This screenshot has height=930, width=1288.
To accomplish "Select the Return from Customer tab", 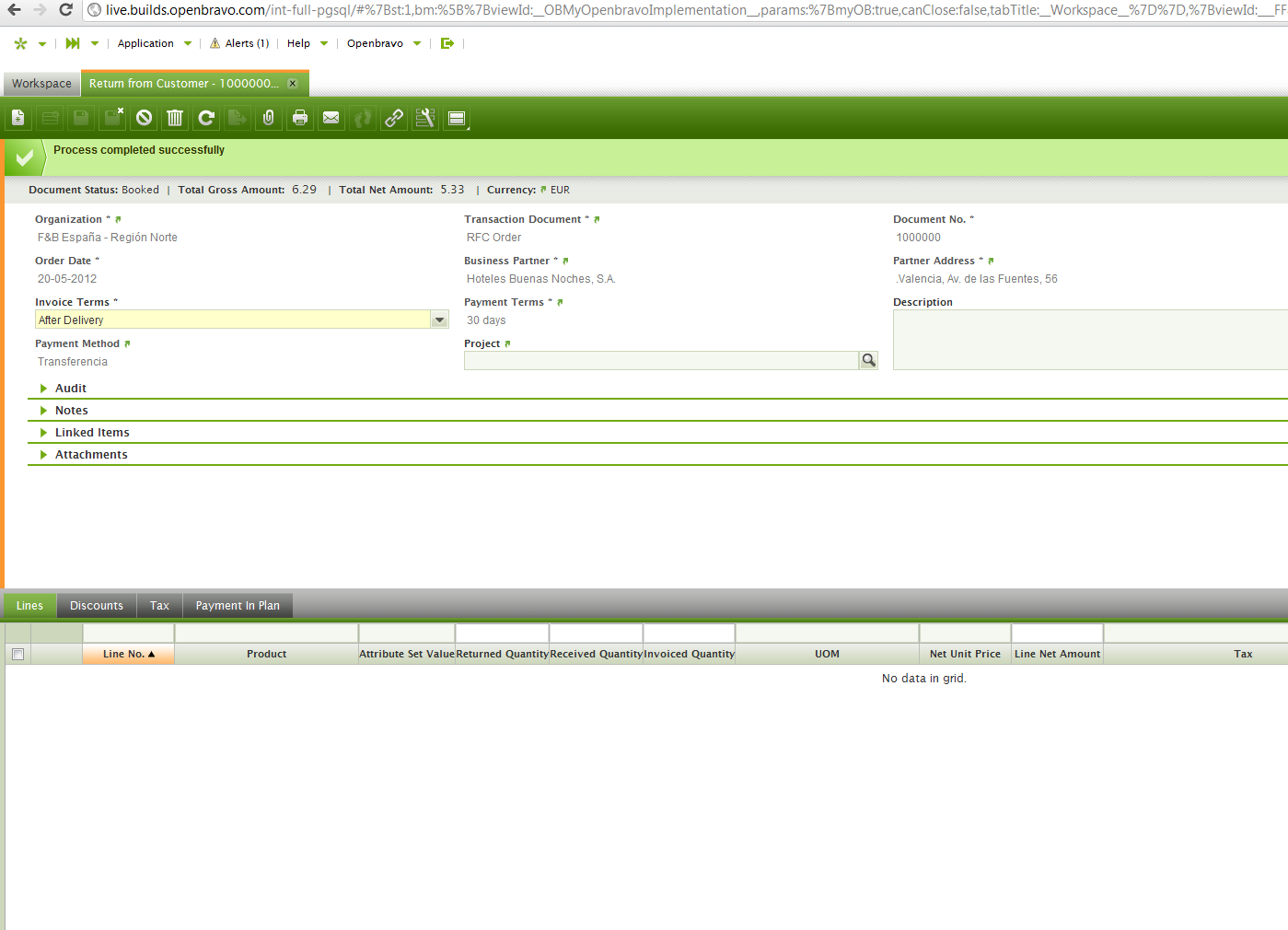I will click(x=184, y=84).
